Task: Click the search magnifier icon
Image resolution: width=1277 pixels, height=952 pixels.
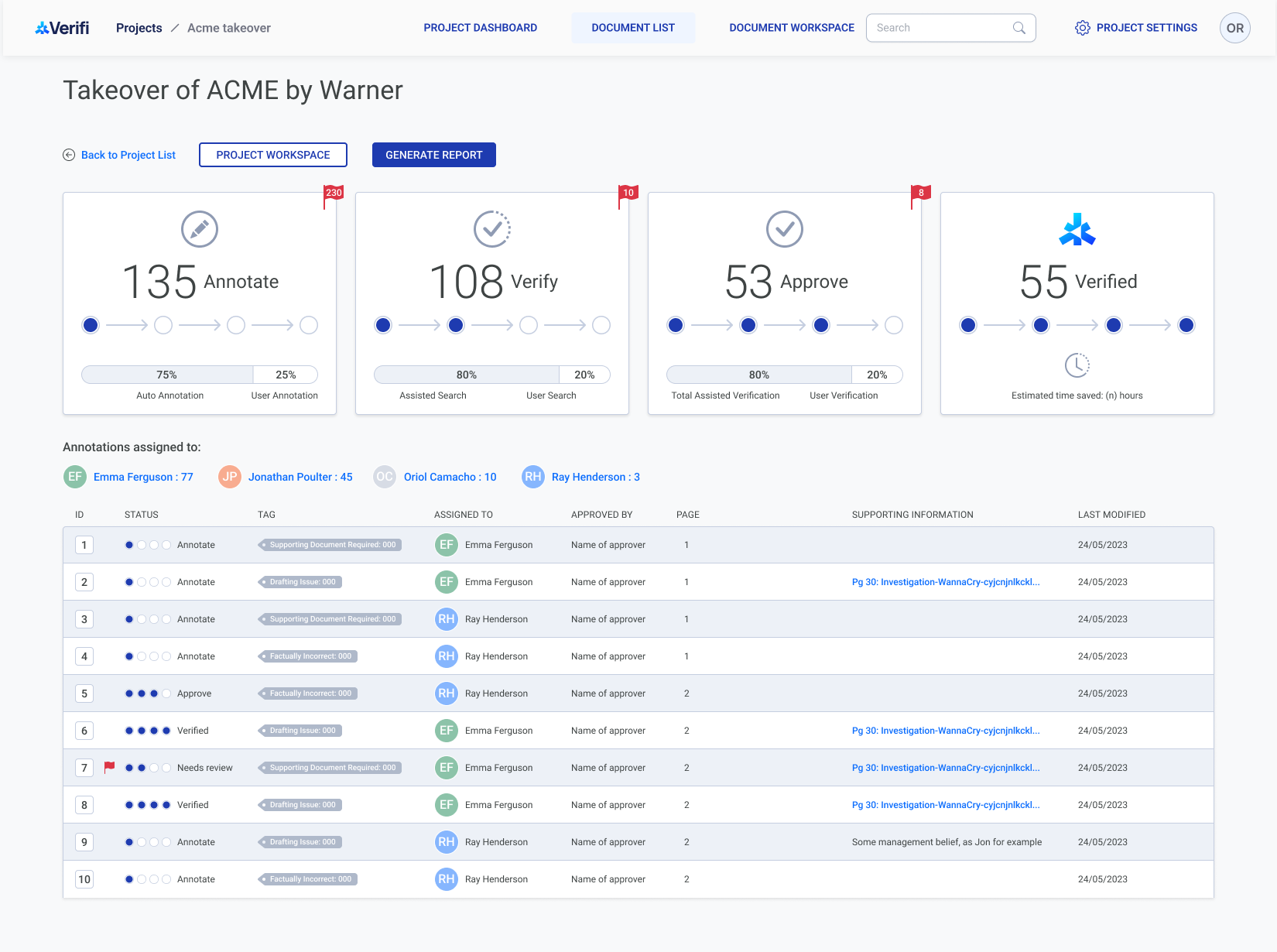Action: 1019,28
